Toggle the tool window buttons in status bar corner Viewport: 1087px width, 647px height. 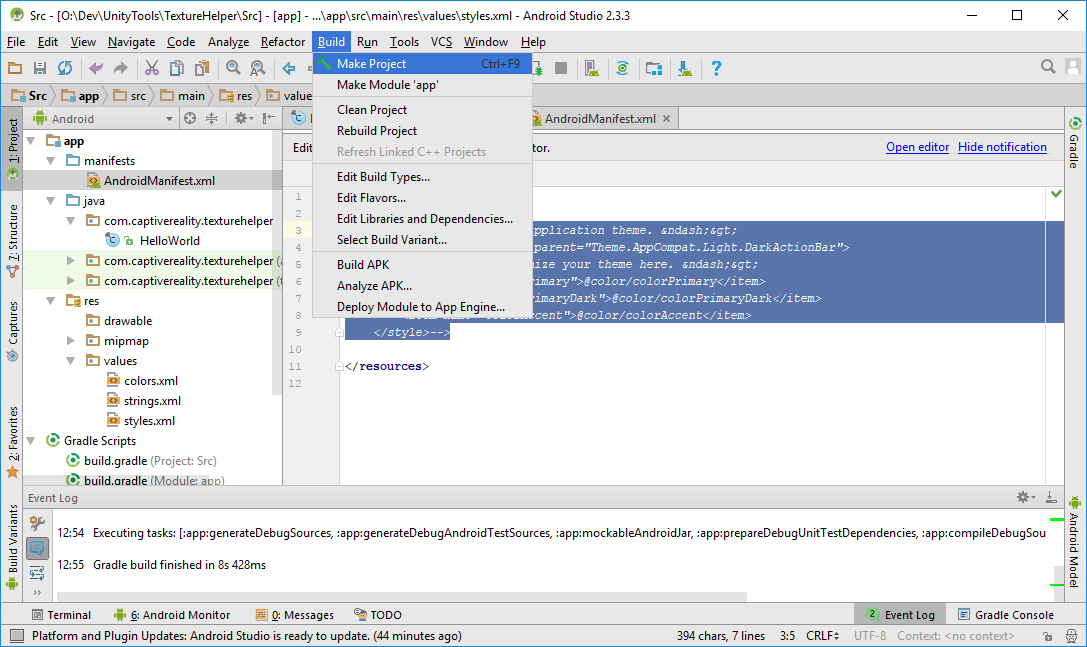[x=17, y=635]
